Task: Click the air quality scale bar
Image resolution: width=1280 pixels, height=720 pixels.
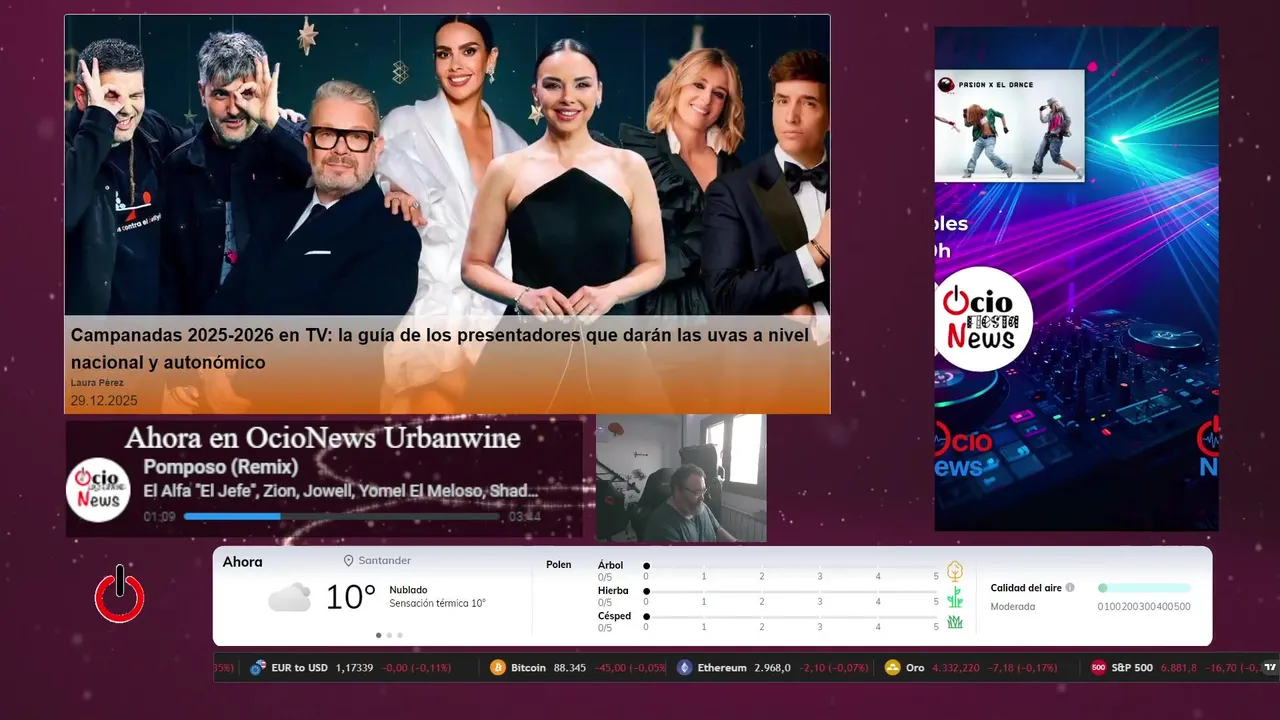Action: (1144, 588)
